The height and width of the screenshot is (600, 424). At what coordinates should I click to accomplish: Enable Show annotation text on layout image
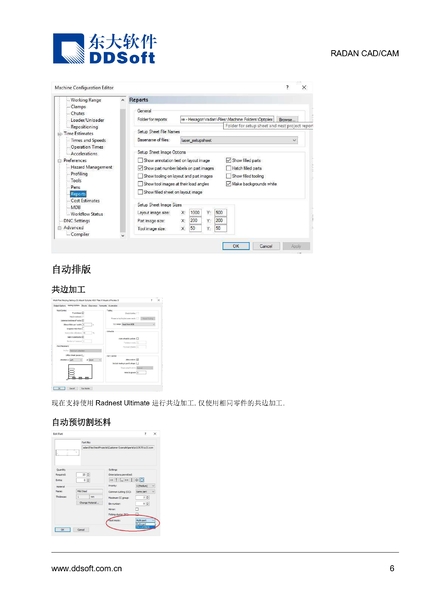pyautogui.click(x=140, y=160)
